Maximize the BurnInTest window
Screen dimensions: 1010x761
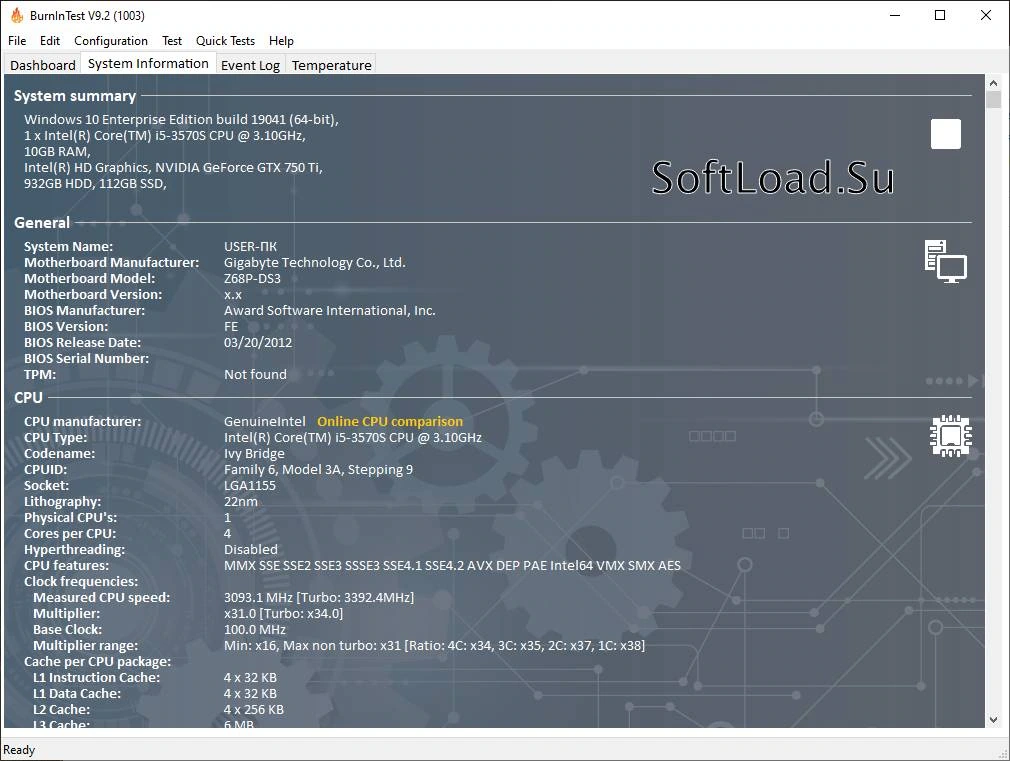[940, 15]
